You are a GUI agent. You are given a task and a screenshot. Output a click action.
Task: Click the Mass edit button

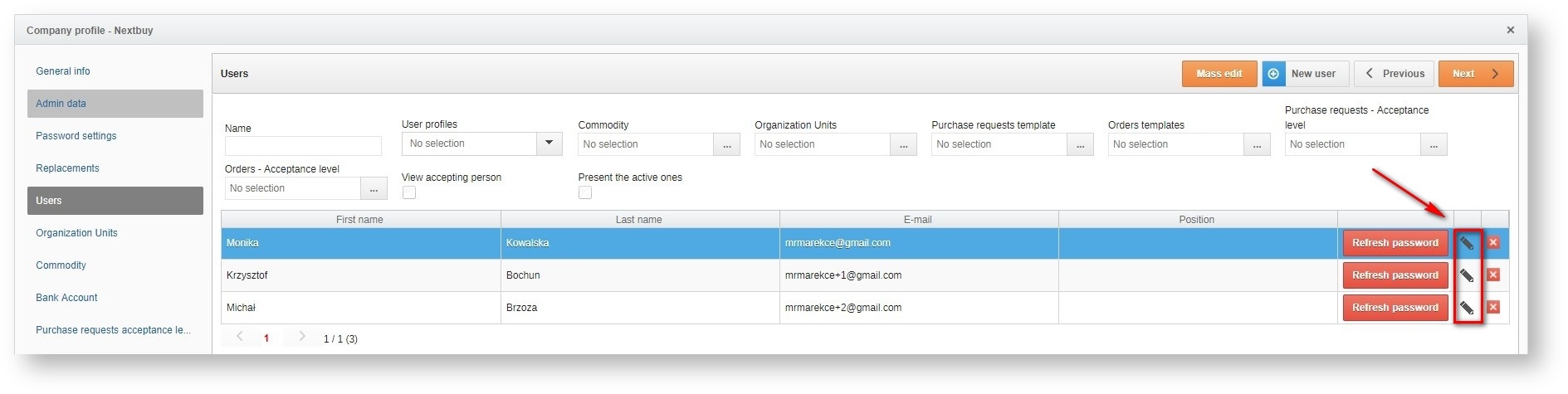point(1219,74)
